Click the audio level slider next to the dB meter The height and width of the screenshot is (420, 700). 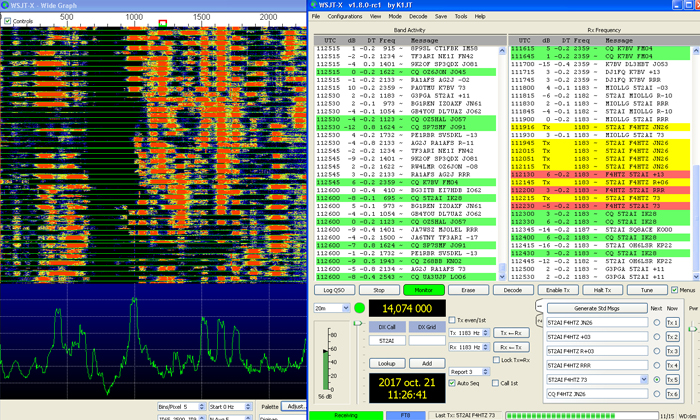coord(358,323)
